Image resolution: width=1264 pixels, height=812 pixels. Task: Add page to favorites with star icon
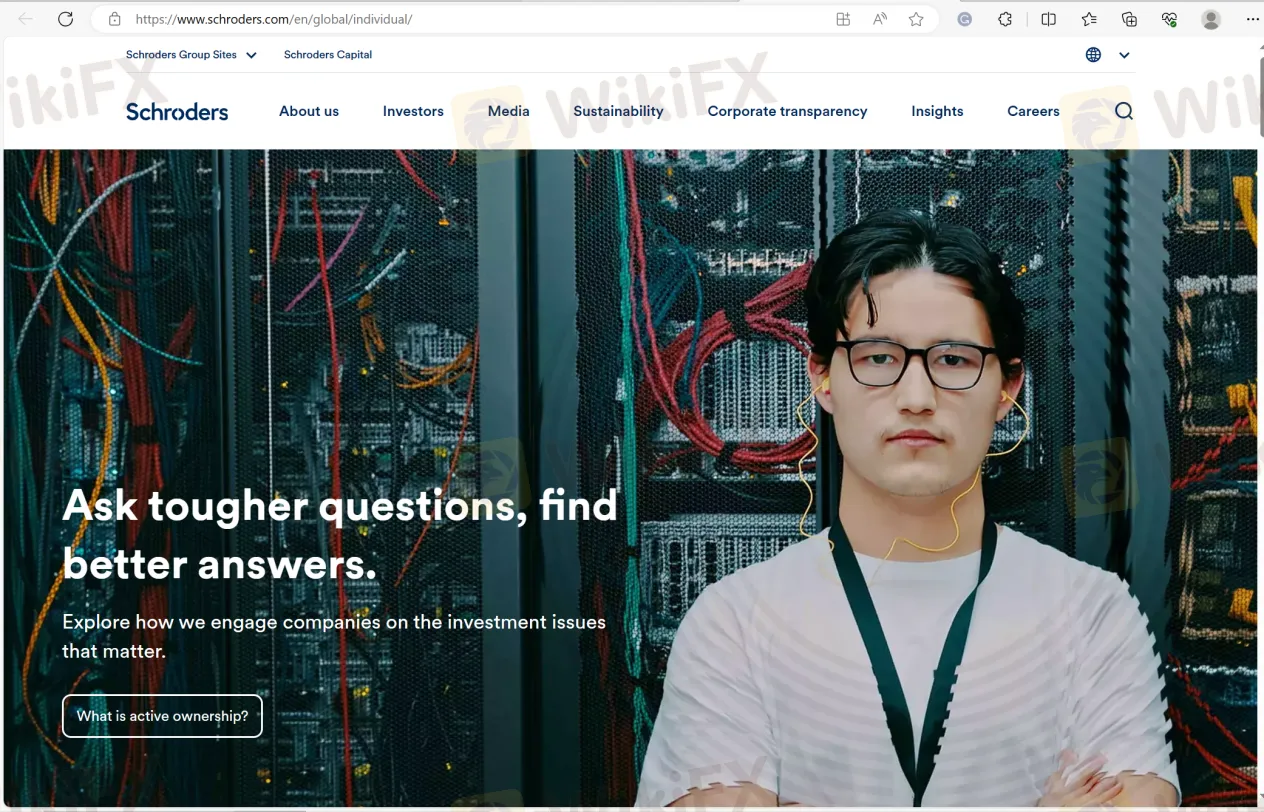[x=916, y=19]
